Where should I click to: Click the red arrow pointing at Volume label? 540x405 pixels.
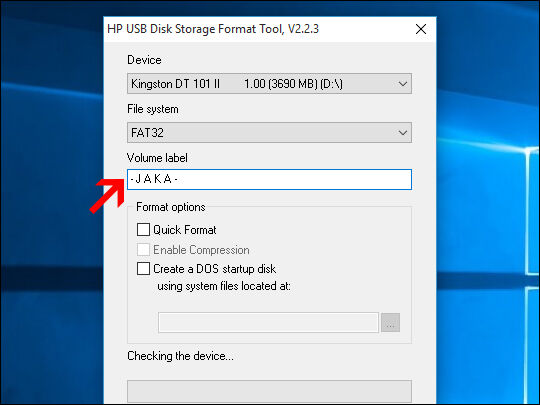coord(107,195)
